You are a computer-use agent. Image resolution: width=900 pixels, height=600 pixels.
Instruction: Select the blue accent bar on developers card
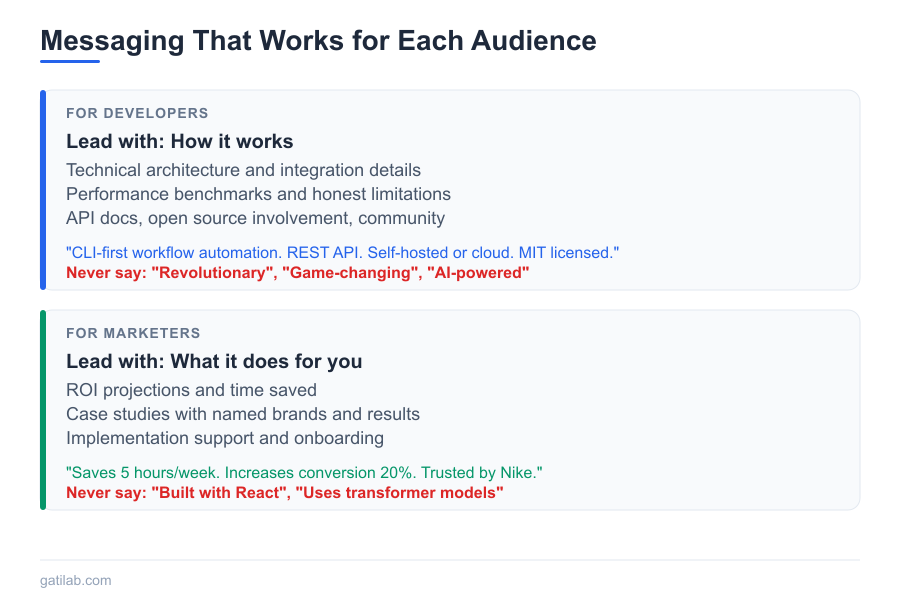coord(43,190)
